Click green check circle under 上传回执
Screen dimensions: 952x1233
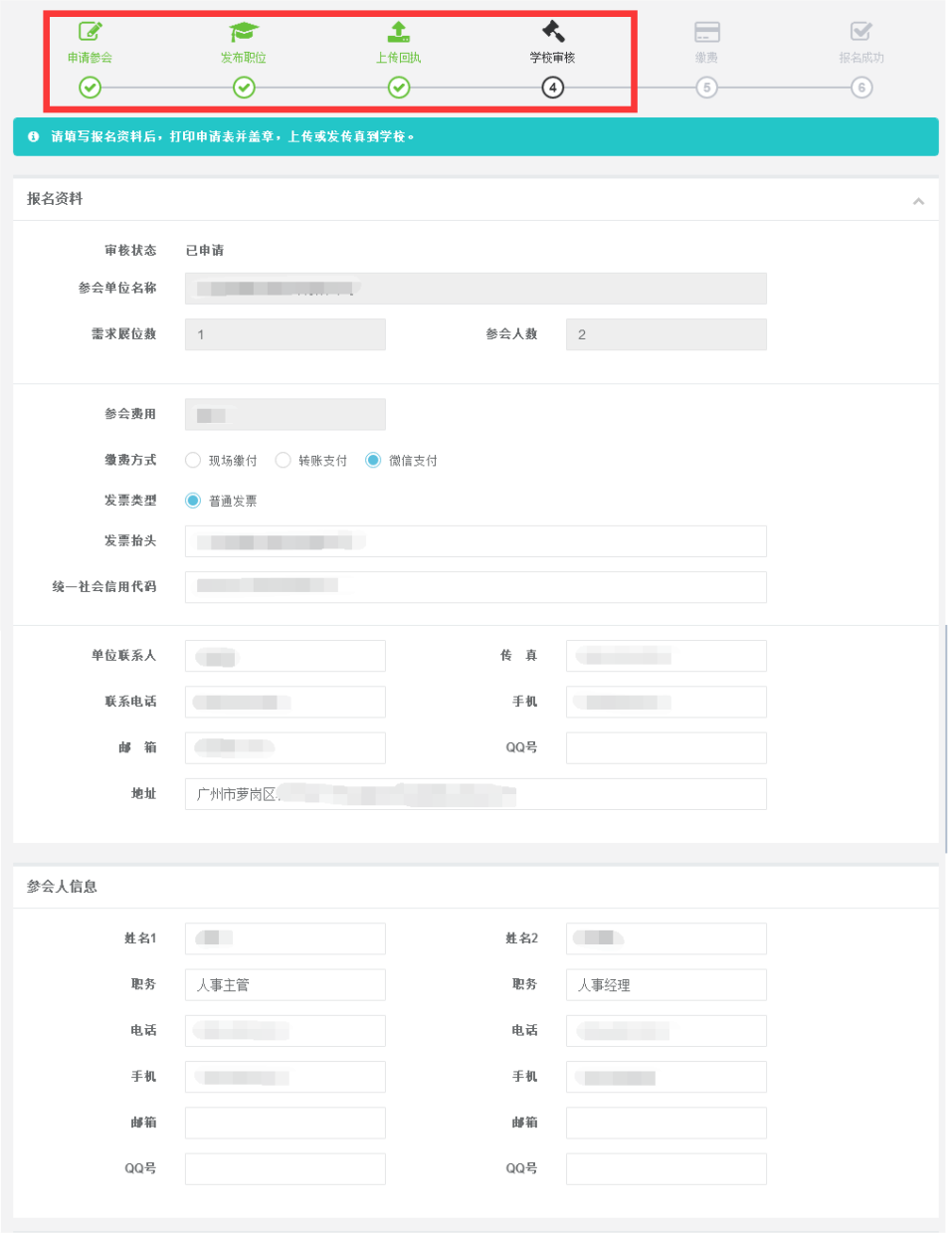[x=398, y=88]
